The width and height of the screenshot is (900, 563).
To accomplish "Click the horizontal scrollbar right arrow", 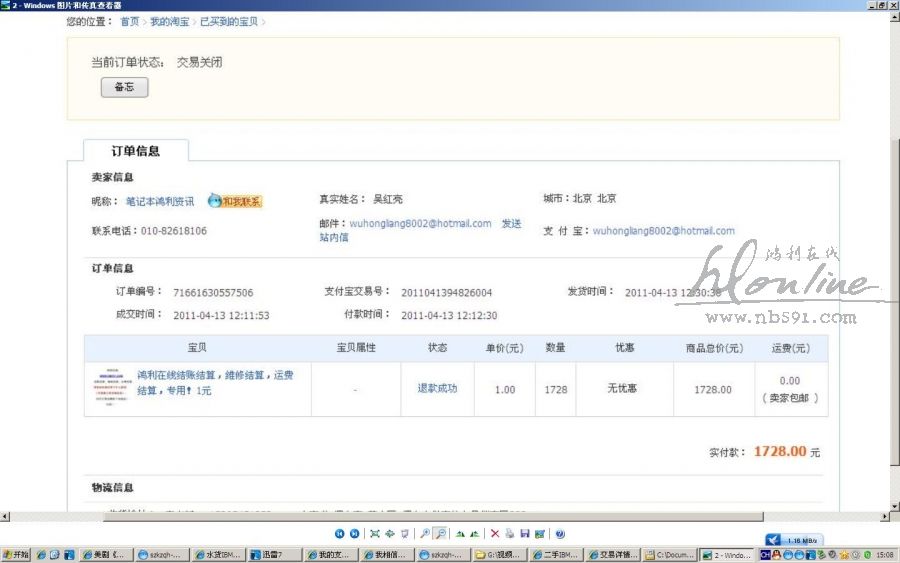I will 883,516.
